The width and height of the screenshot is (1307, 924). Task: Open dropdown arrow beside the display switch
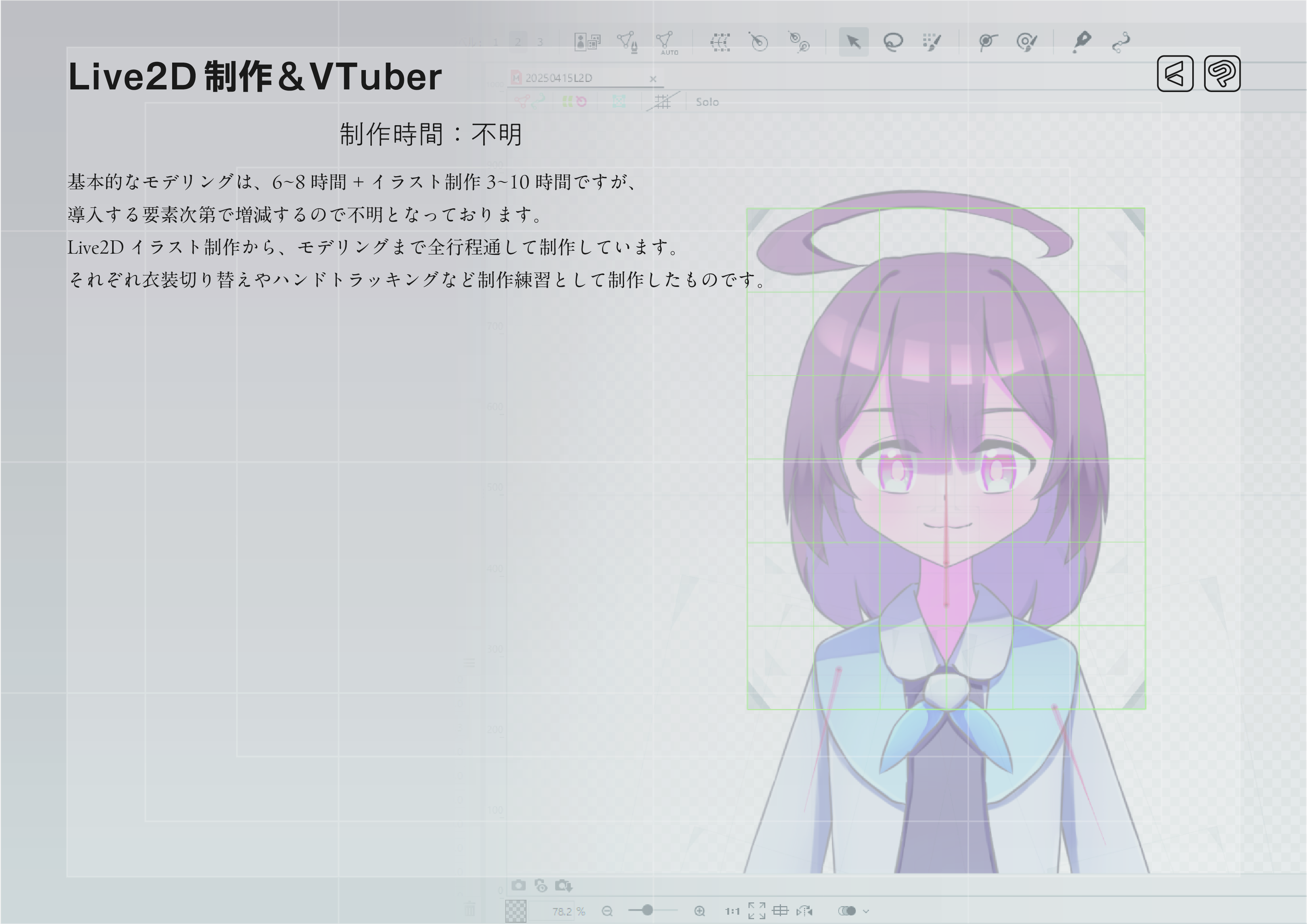click(866, 911)
